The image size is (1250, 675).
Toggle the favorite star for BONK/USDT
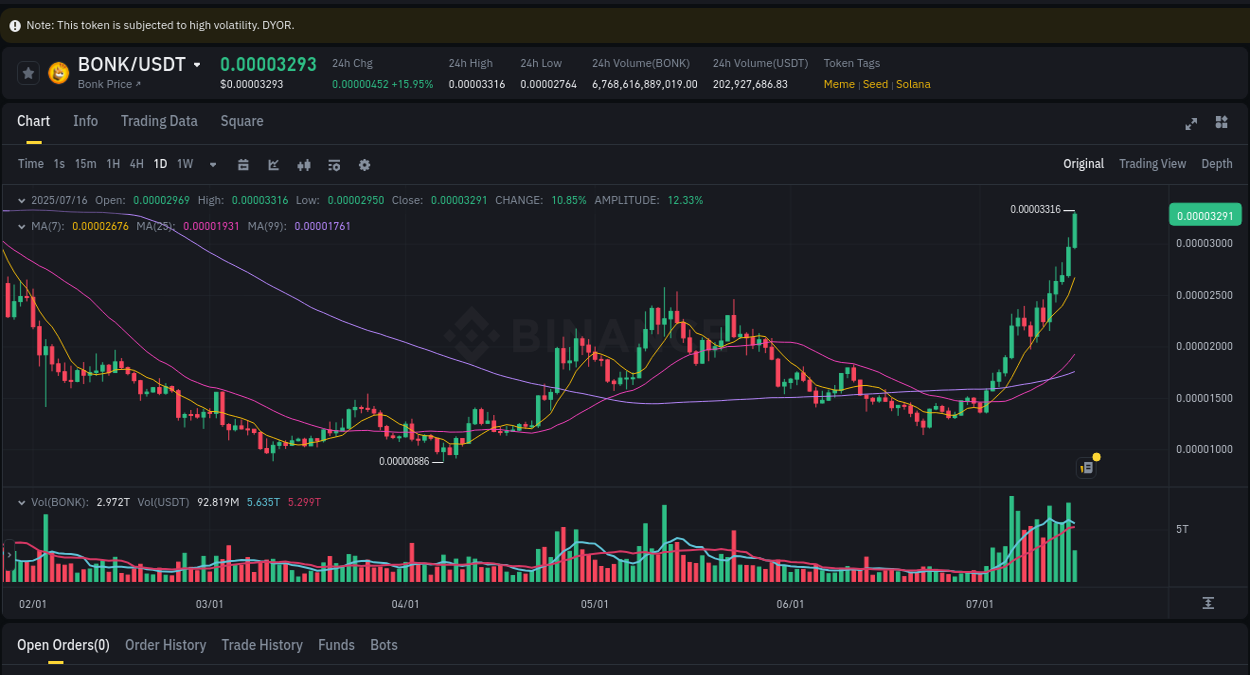(x=28, y=73)
